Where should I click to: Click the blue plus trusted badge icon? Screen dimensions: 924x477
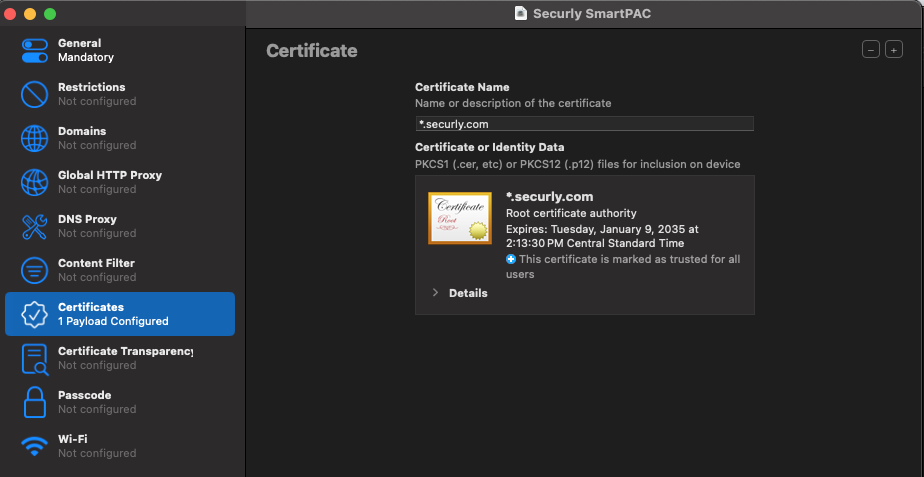(x=511, y=259)
